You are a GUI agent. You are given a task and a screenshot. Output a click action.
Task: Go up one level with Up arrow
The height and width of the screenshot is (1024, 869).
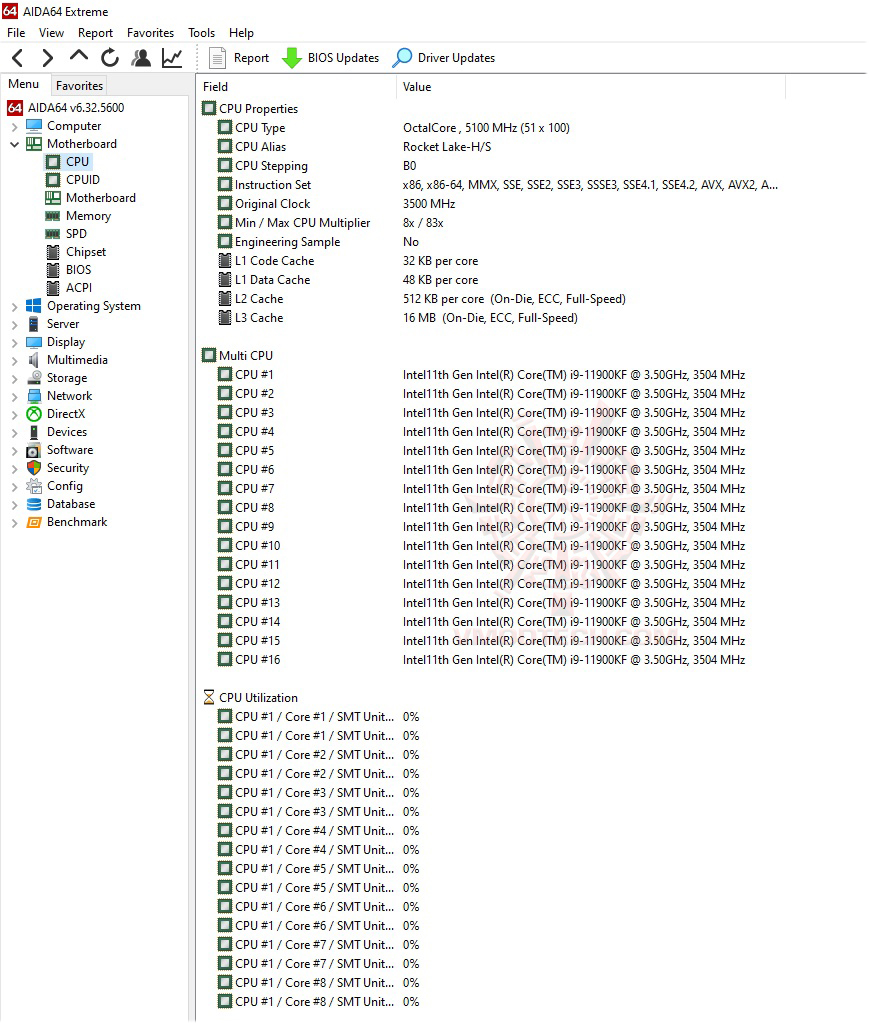click(79, 57)
